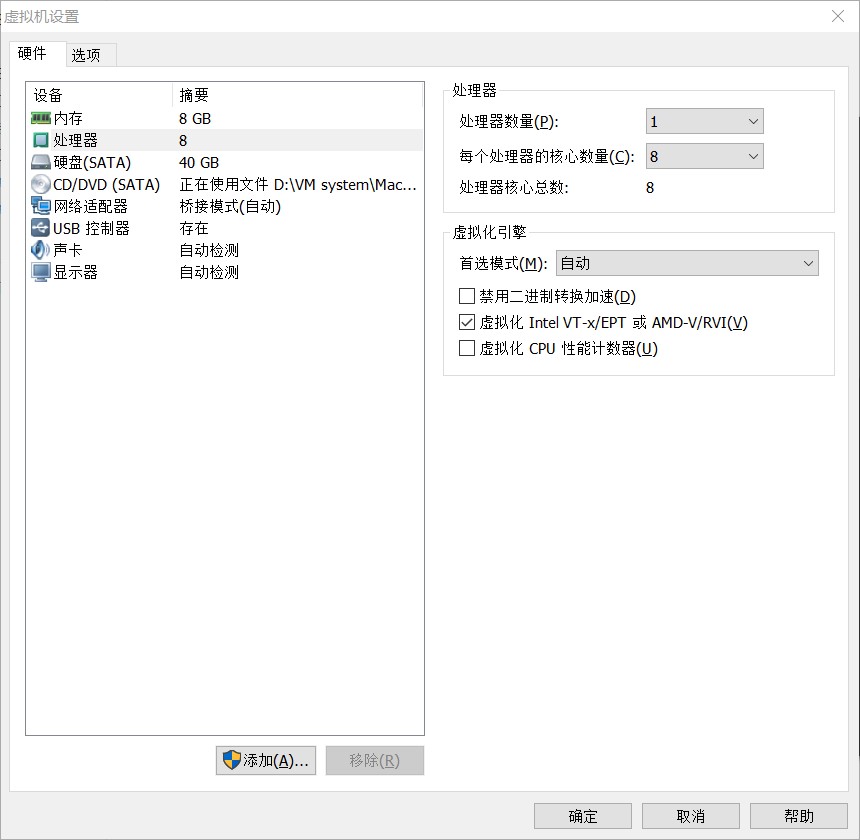This screenshot has width=860, height=840.
Task: Select the 内存 row label
Action: tap(68, 118)
